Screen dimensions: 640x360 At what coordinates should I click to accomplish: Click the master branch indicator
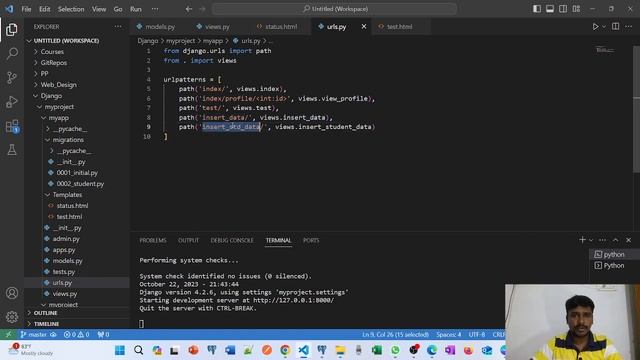click(38, 334)
